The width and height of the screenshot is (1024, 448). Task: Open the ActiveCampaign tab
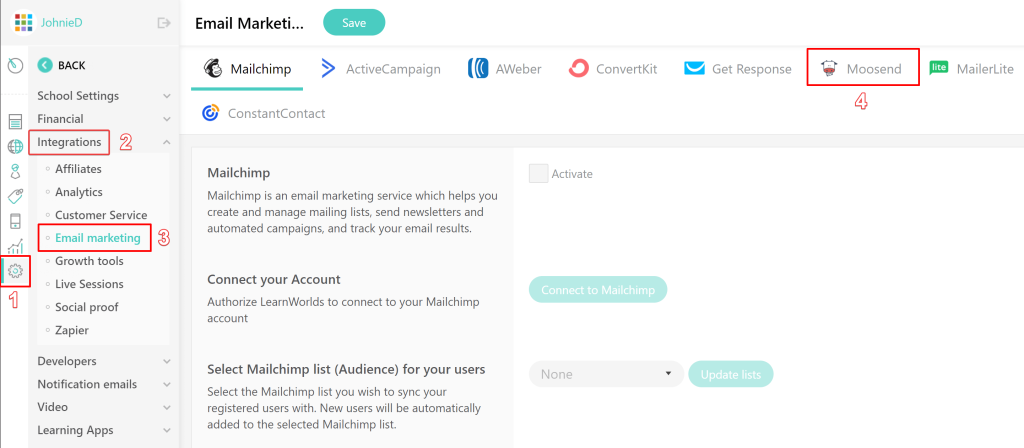point(380,69)
